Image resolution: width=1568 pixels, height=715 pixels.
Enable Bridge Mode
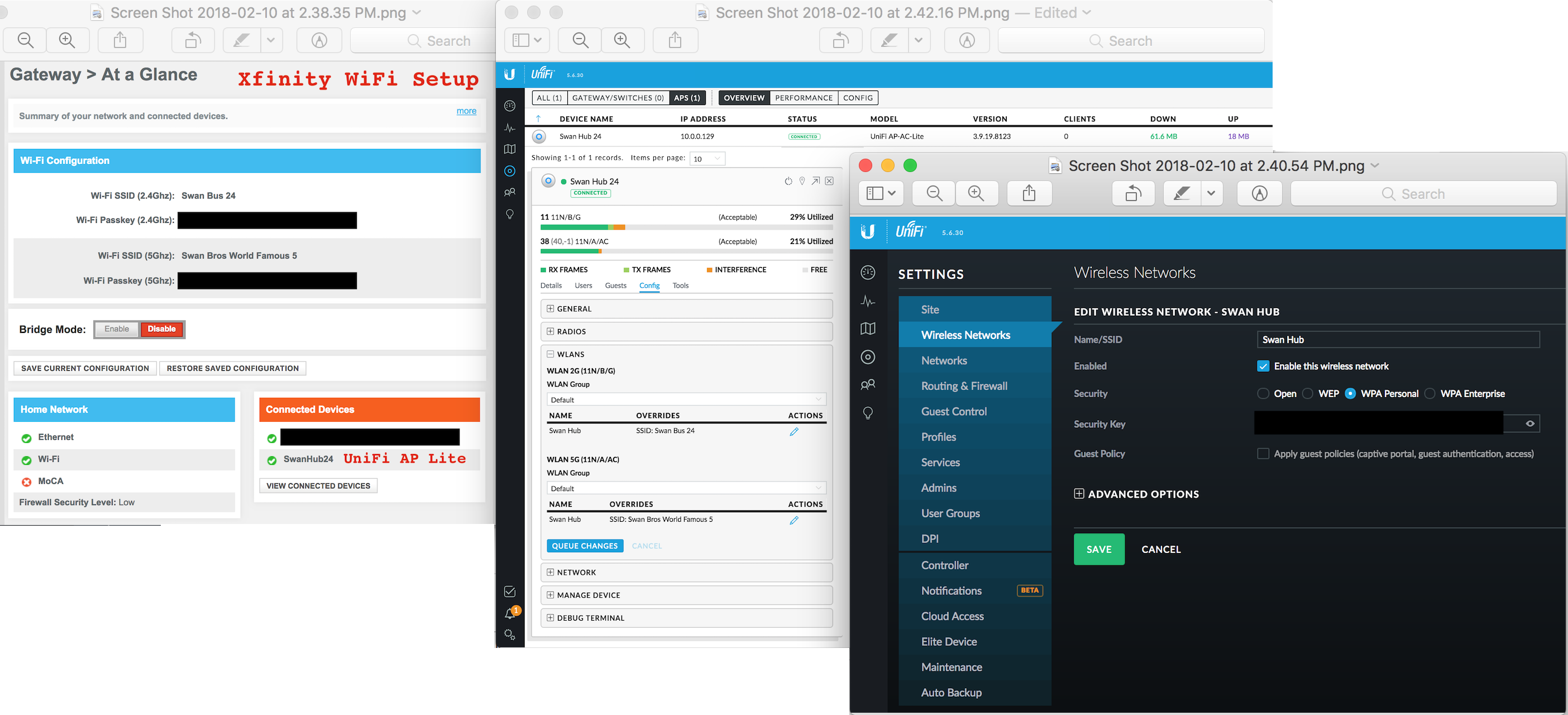116,329
